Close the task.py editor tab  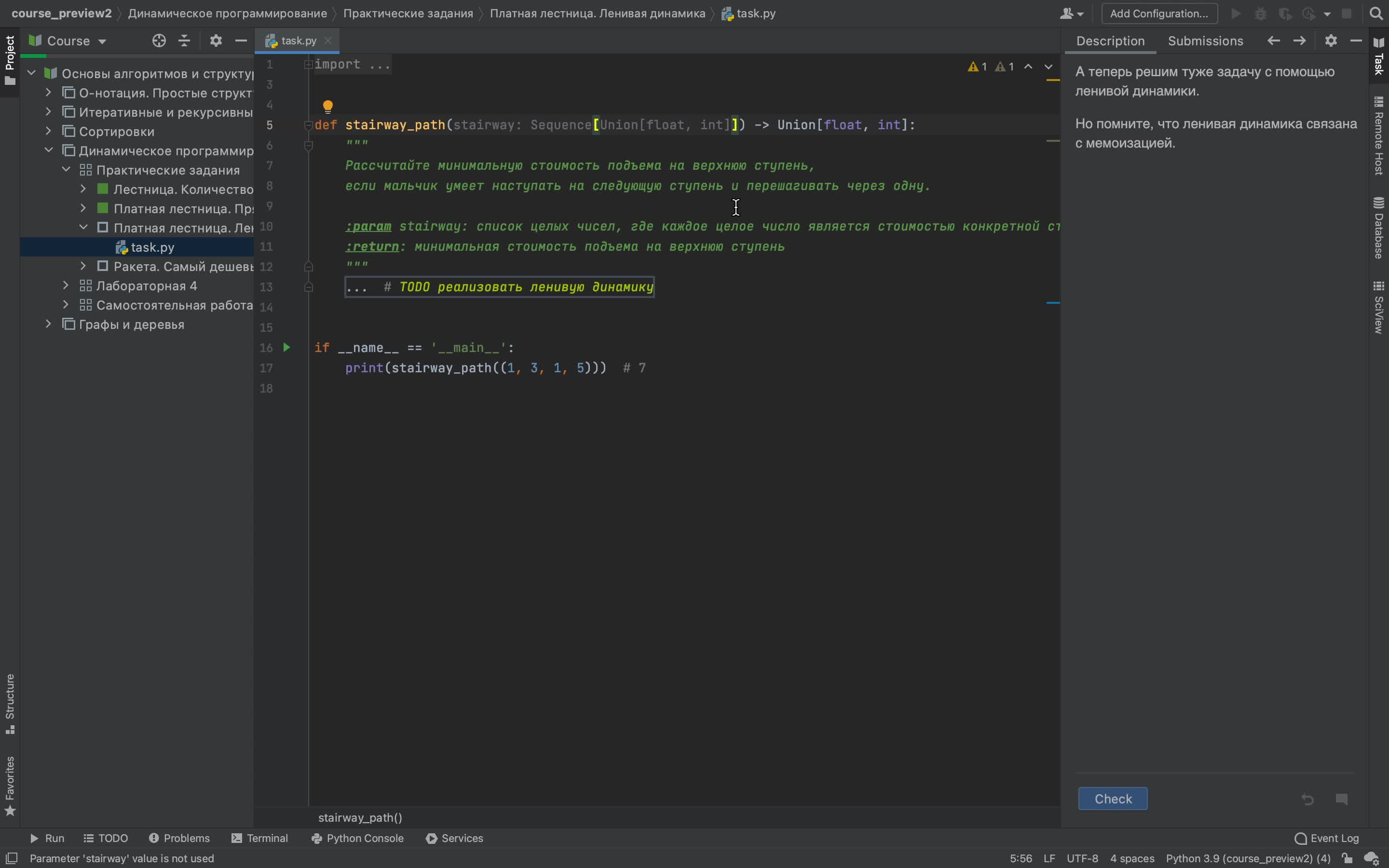pos(328,41)
